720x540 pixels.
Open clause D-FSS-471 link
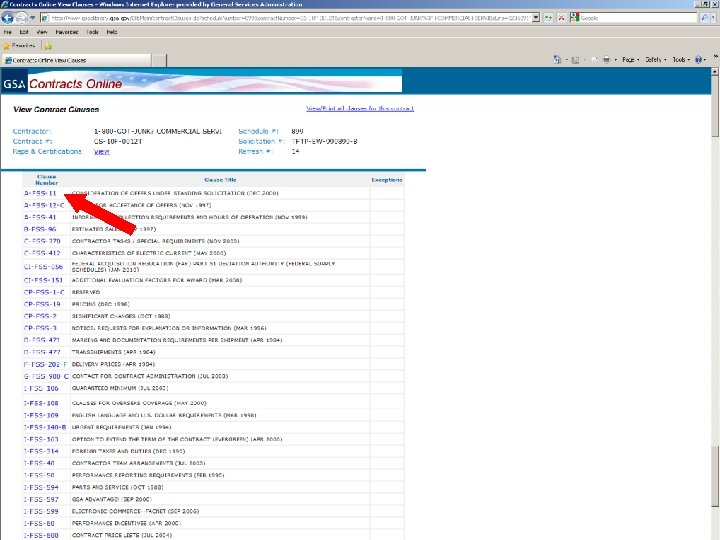point(42,340)
